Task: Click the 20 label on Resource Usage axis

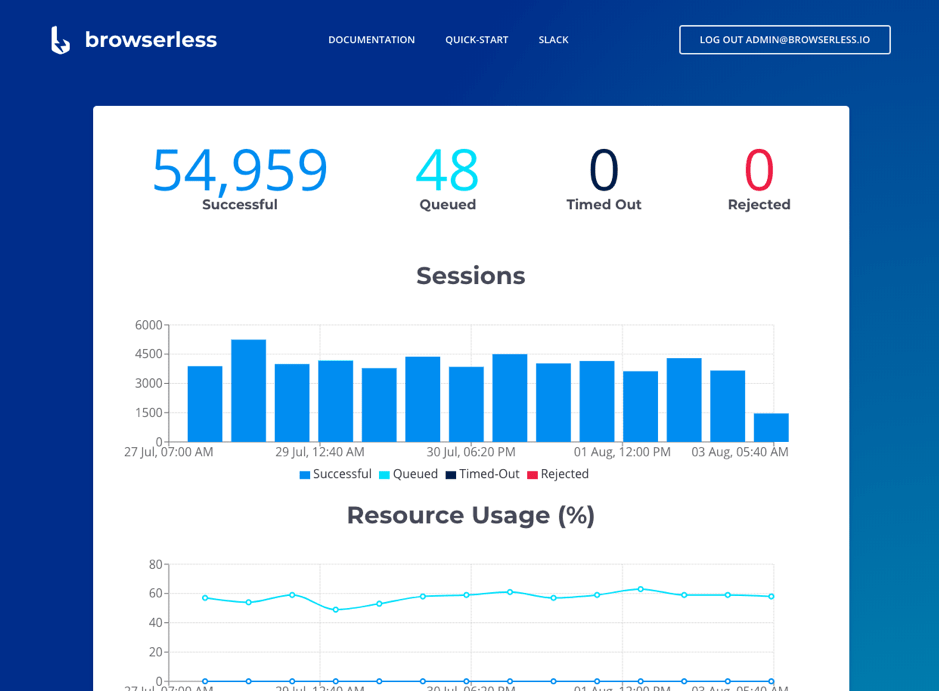Action: point(156,652)
